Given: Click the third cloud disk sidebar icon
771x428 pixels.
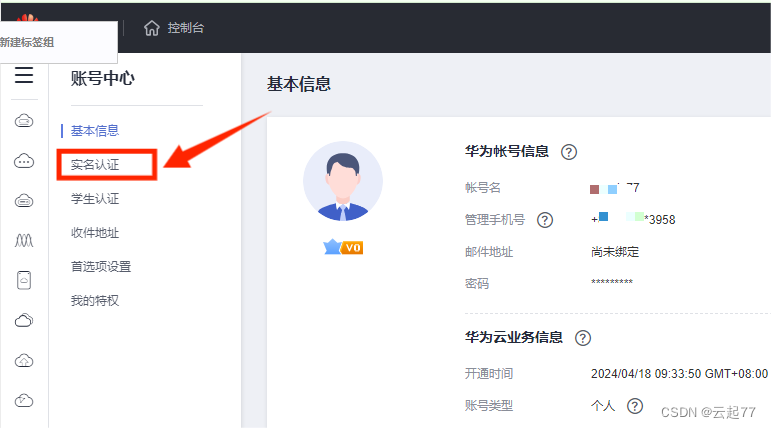Looking at the screenshot, I should click(x=24, y=201).
